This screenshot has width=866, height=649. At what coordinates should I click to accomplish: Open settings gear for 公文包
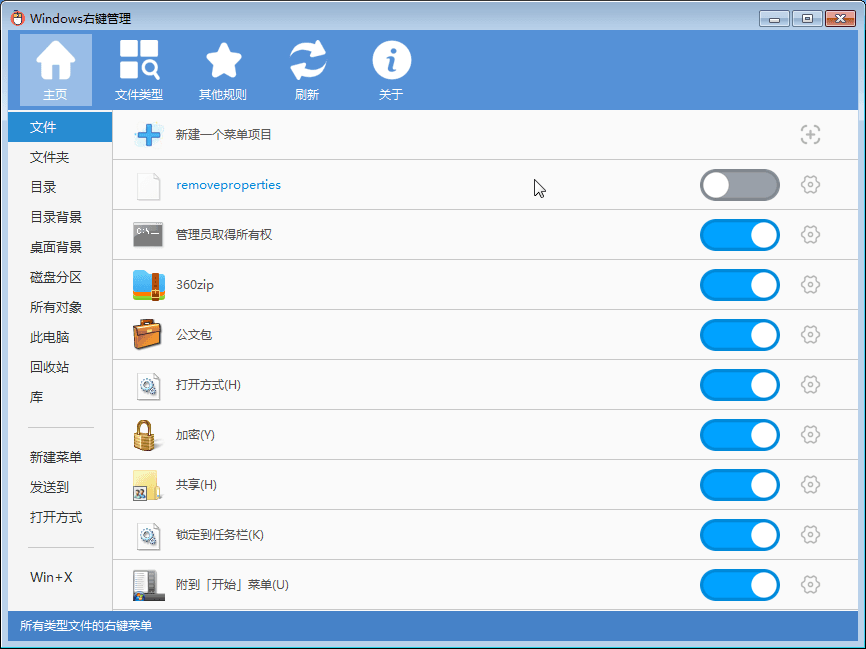pyautogui.click(x=810, y=335)
